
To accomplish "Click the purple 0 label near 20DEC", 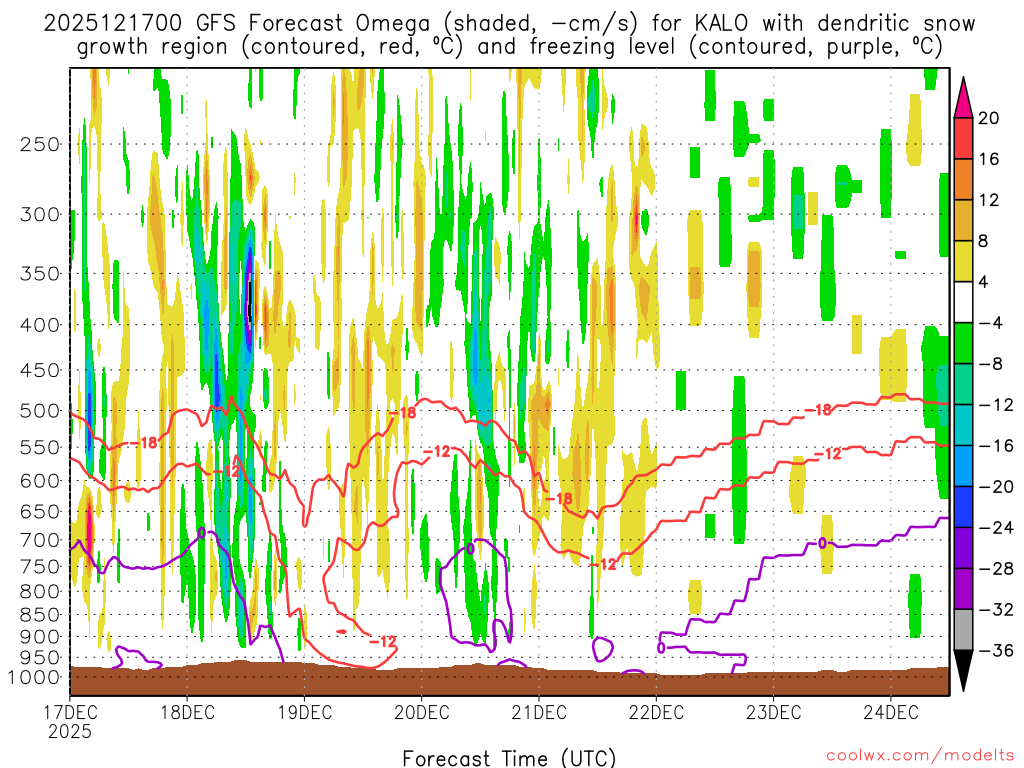I will pos(470,548).
